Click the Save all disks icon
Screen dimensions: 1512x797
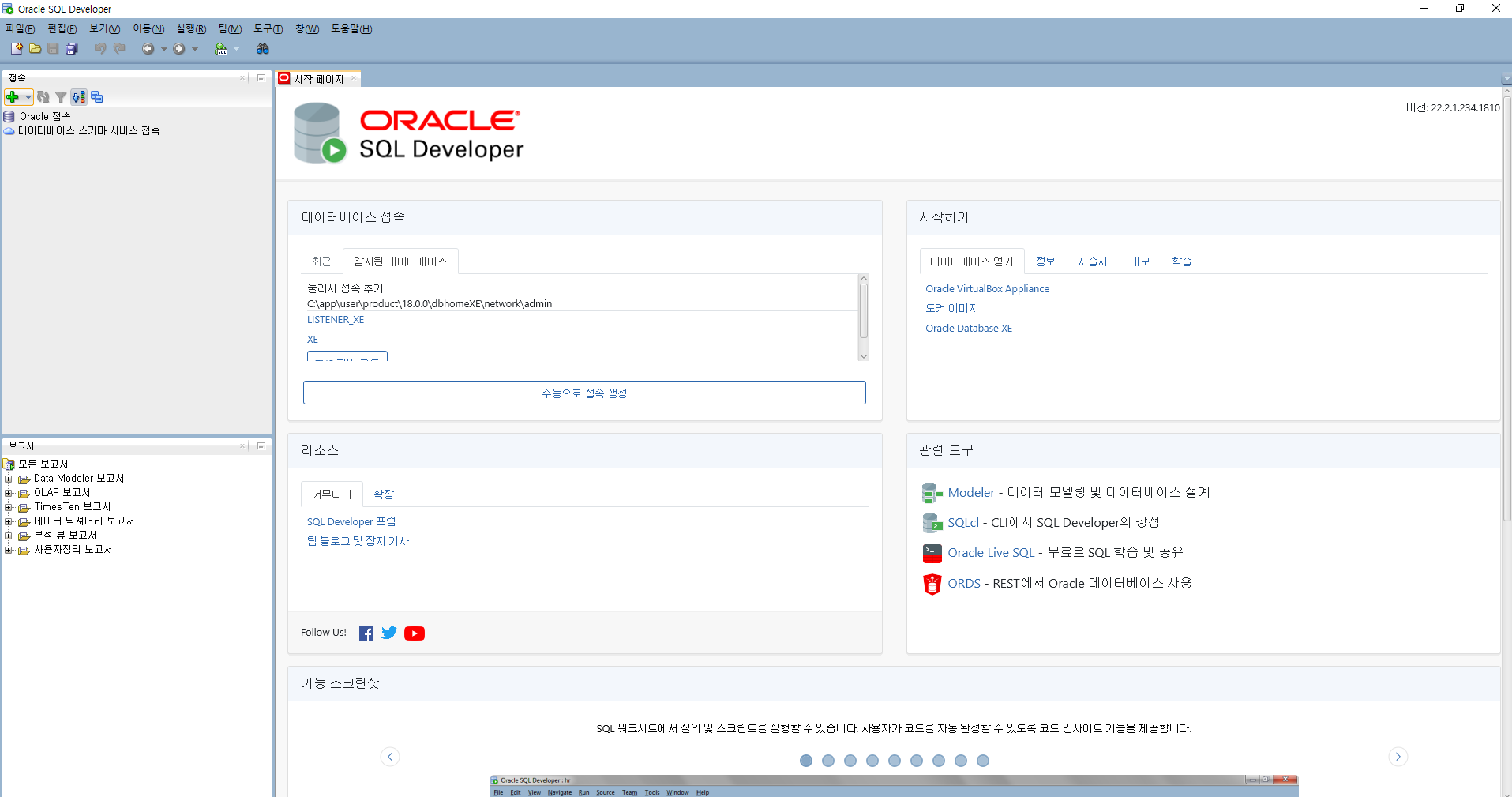(x=72, y=49)
